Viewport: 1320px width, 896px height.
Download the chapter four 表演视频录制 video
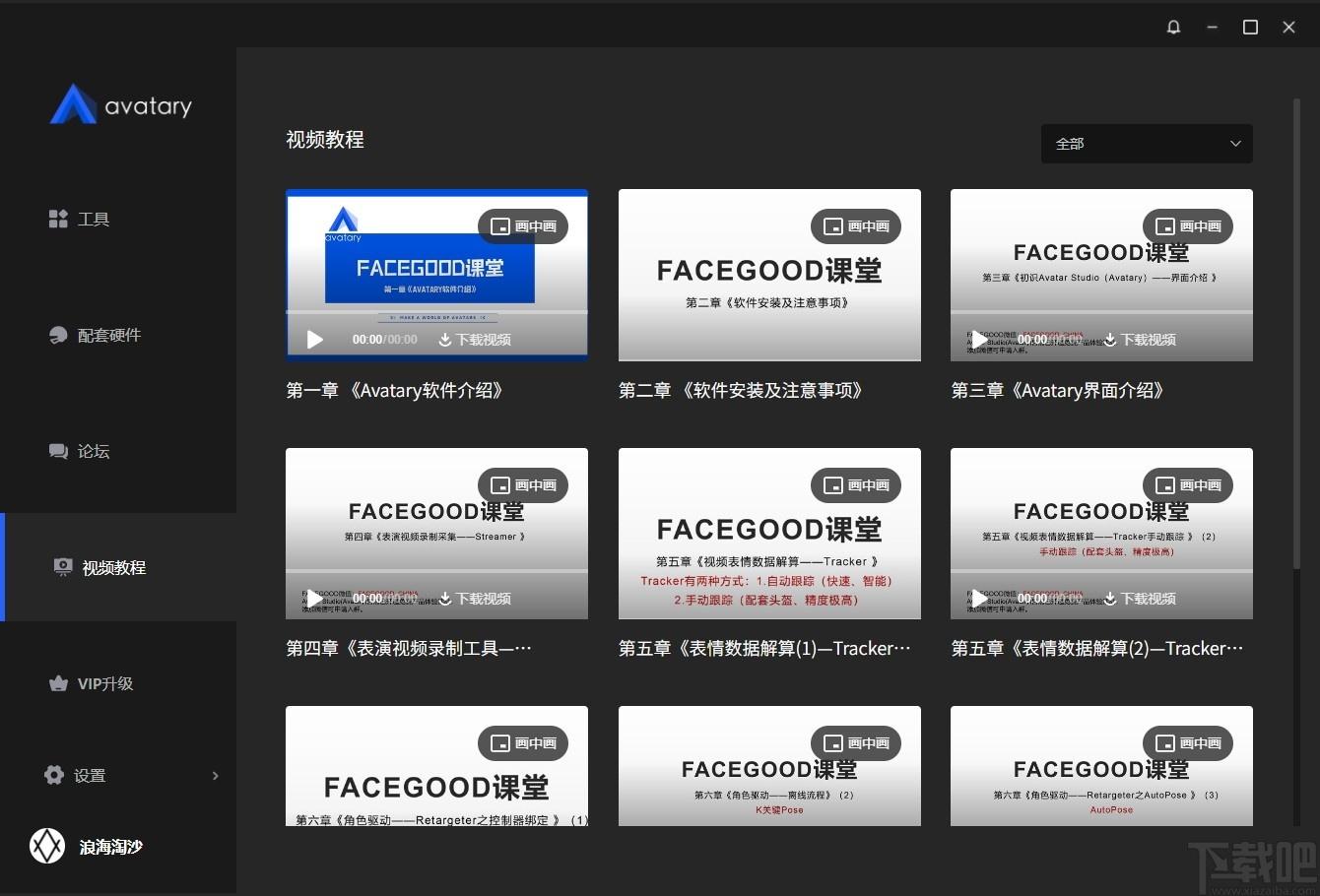(x=475, y=599)
